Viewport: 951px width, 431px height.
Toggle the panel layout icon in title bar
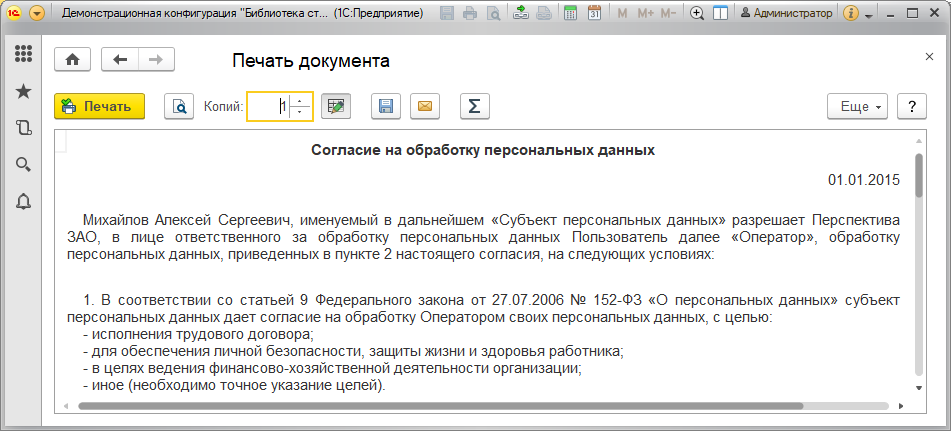[720, 13]
